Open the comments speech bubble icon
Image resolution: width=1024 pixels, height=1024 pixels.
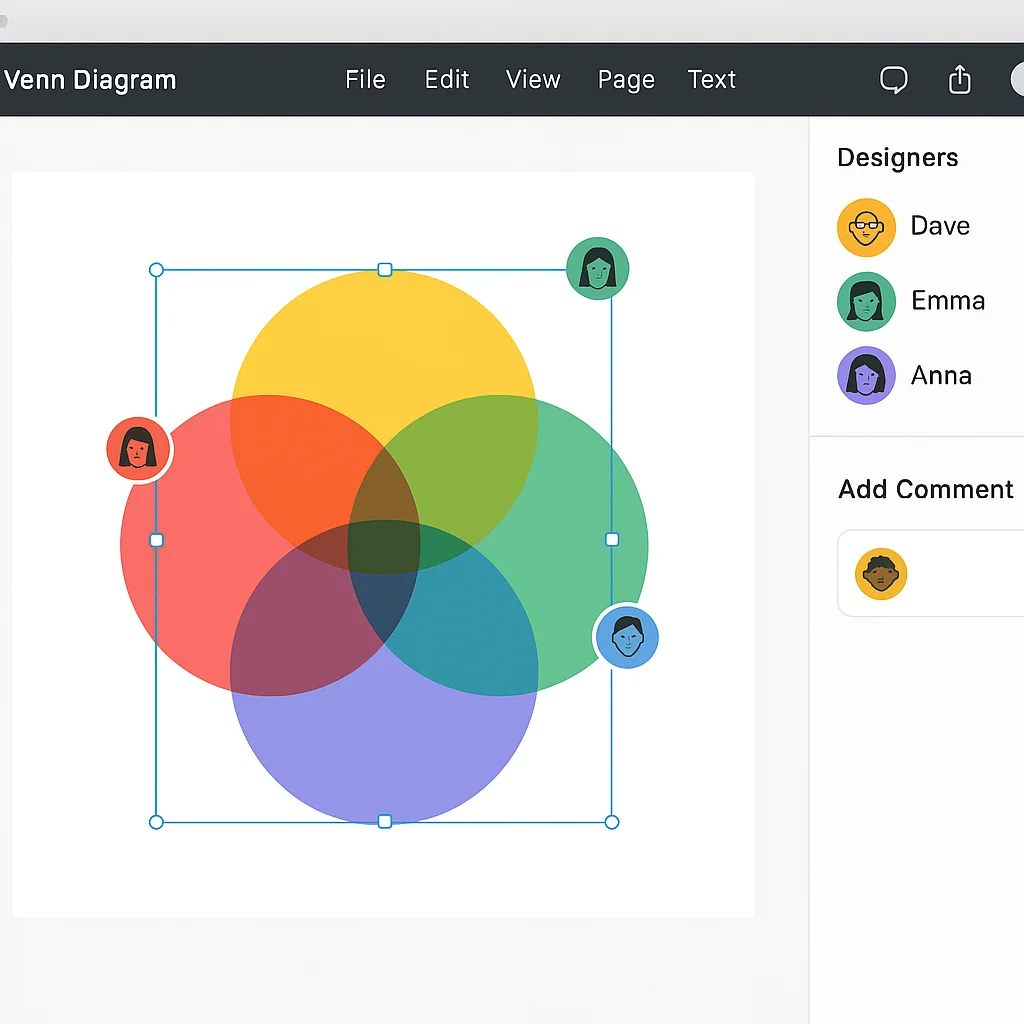[893, 79]
